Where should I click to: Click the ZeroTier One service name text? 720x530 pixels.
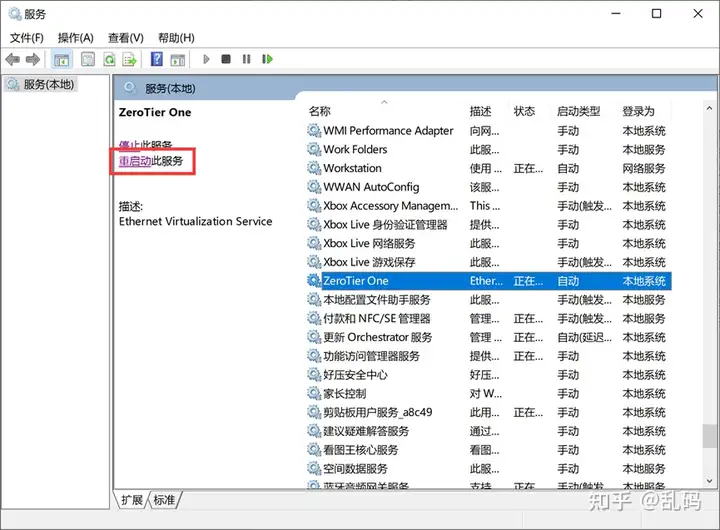(356, 281)
